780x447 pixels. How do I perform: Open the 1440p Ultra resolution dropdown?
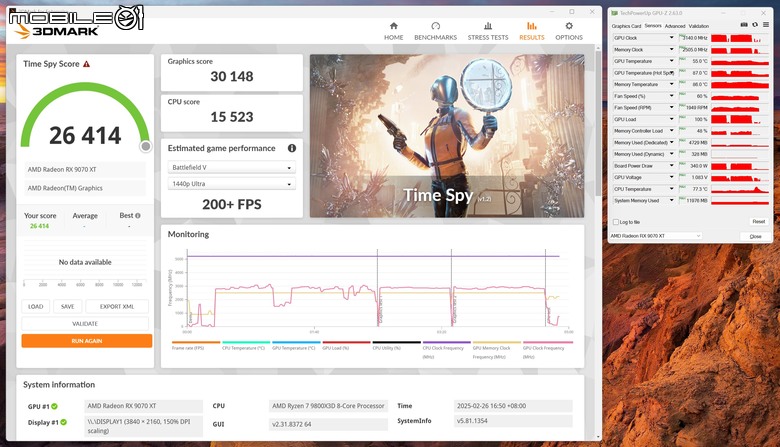[232, 184]
